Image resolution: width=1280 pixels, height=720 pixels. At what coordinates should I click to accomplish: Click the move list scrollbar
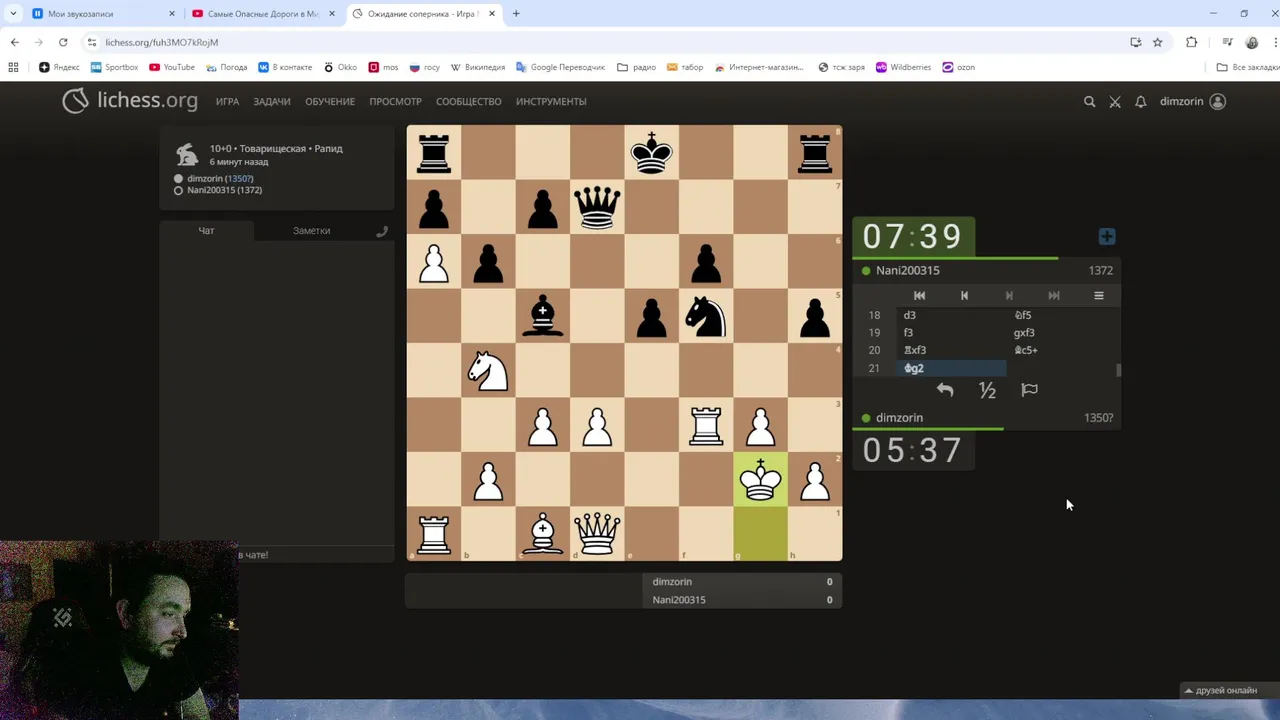coord(1118,370)
